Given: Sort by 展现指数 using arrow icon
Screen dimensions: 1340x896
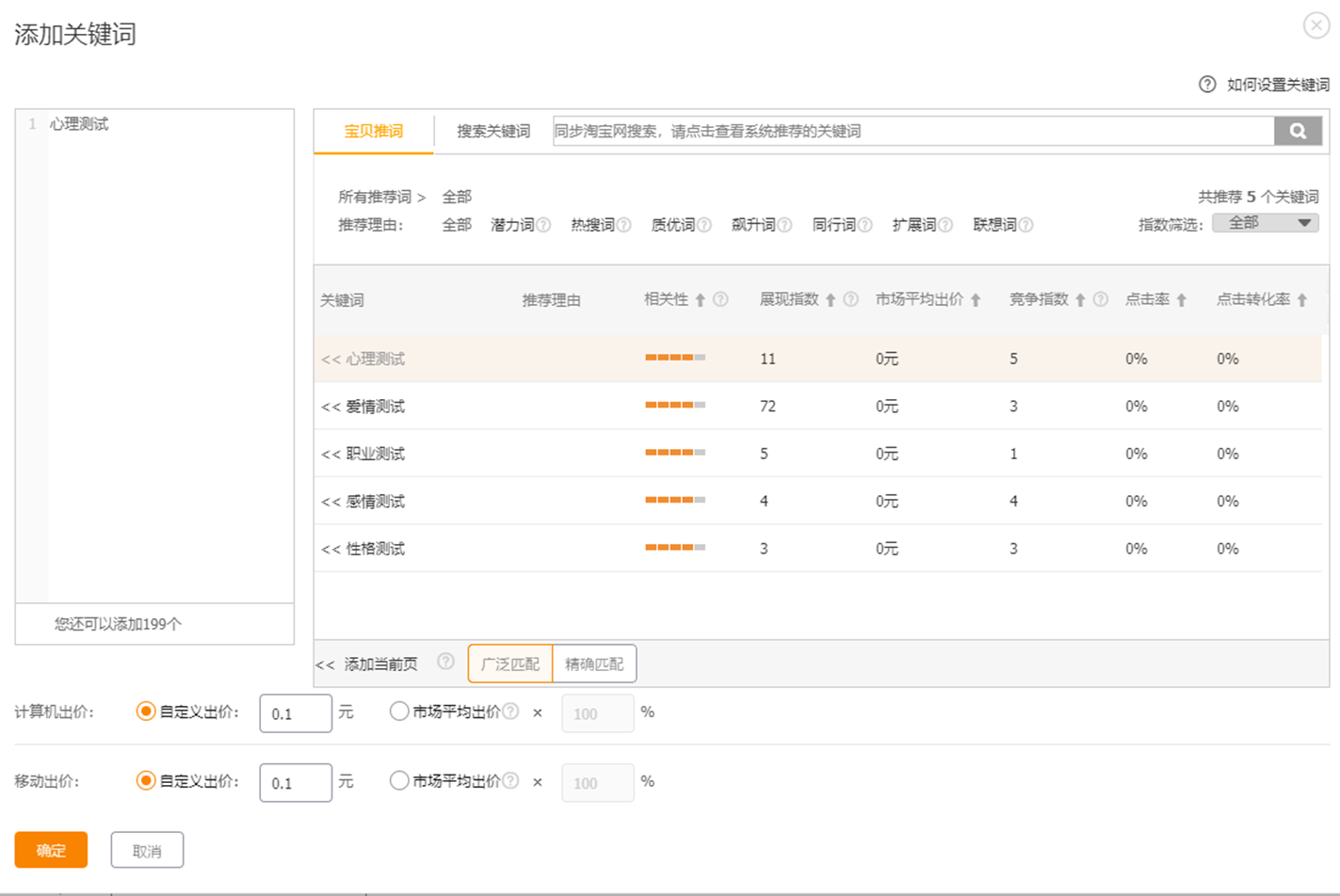Looking at the screenshot, I should pos(831,300).
